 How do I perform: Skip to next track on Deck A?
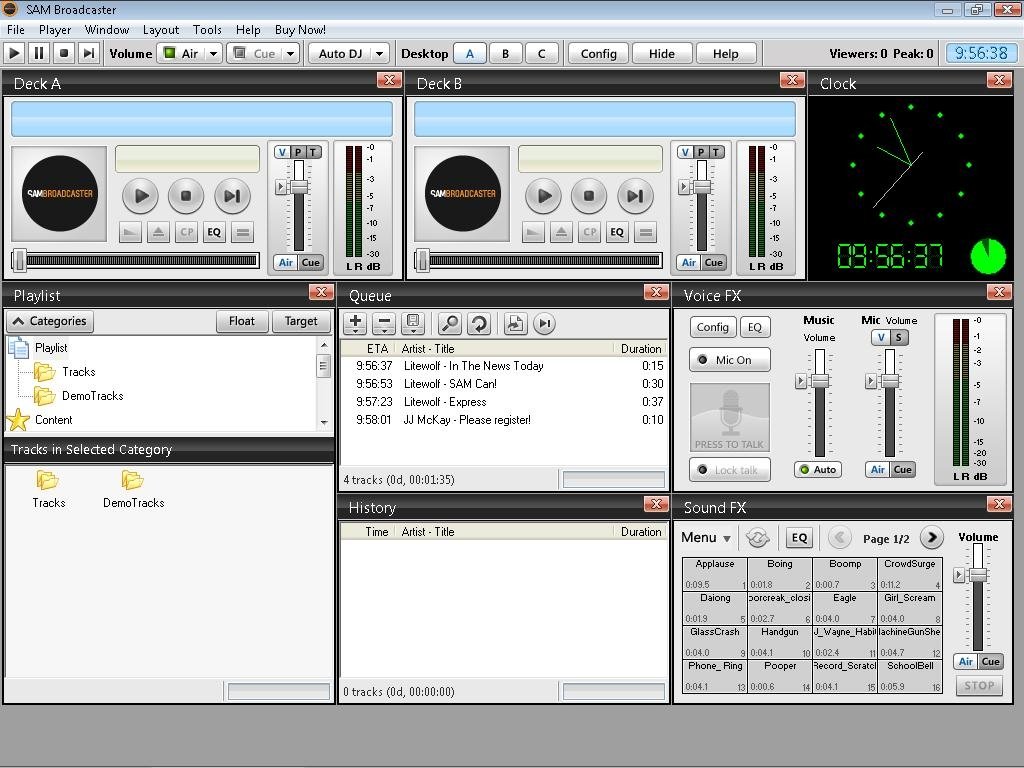point(232,195)
